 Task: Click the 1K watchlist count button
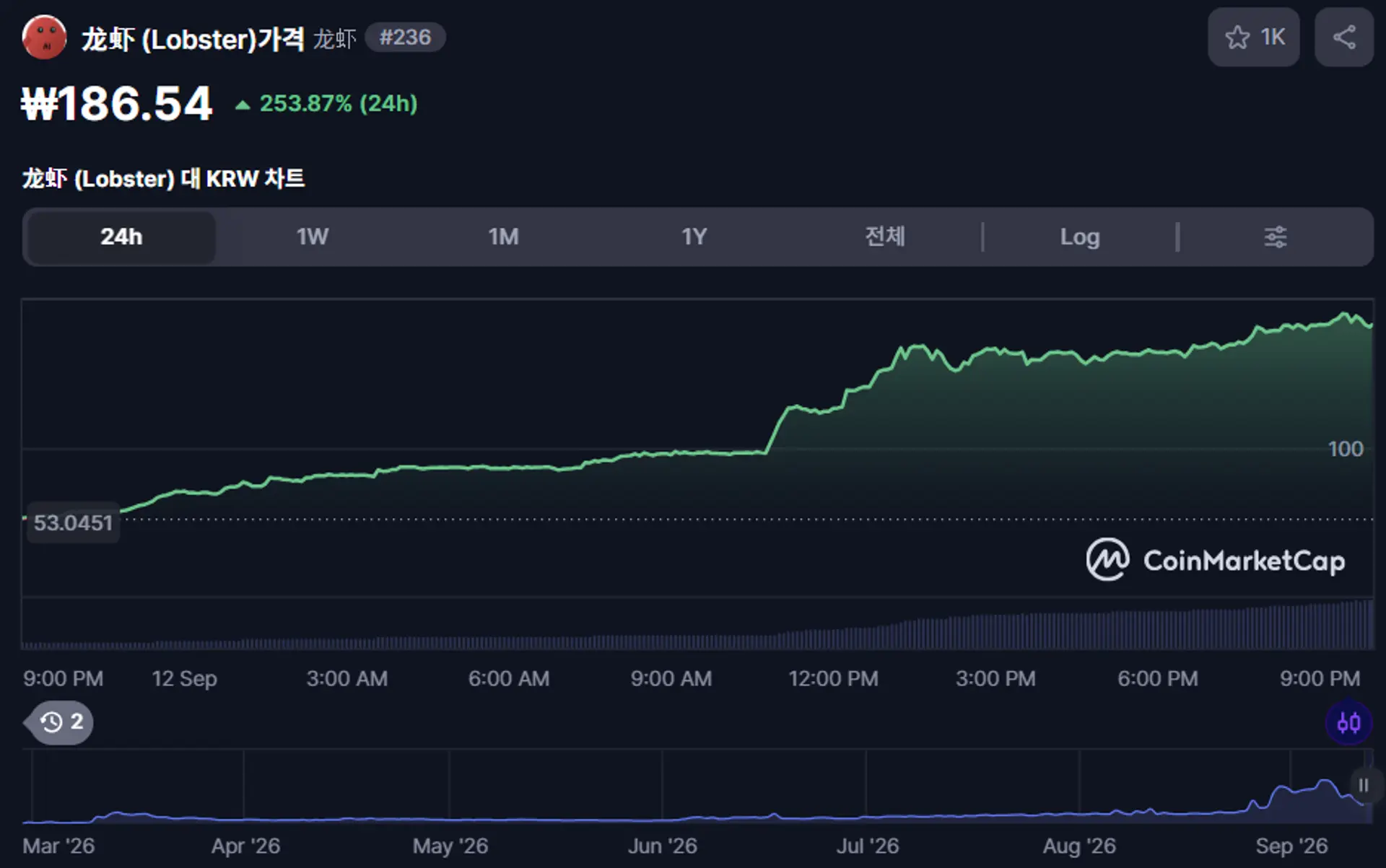[x=1254, y=38]
